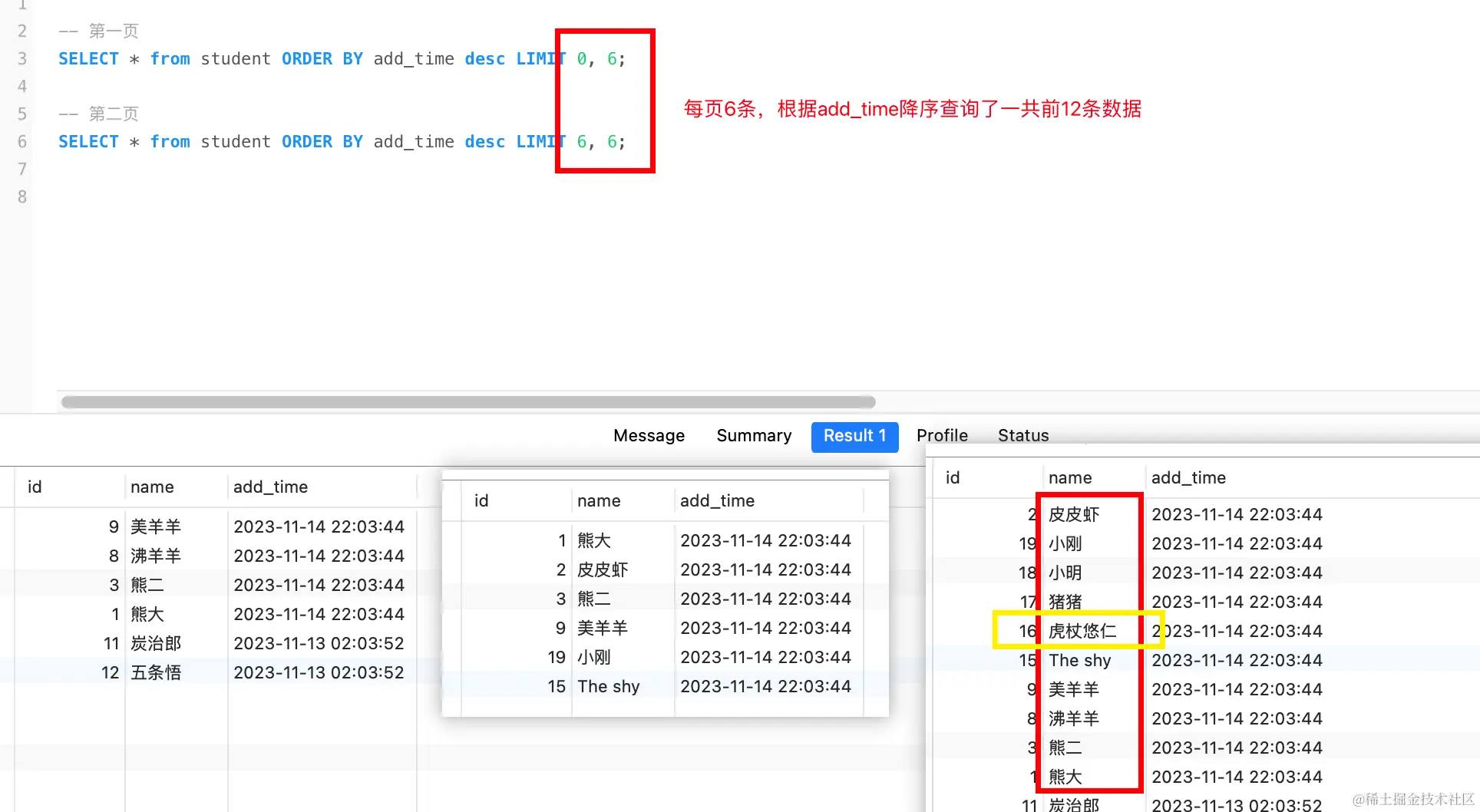Select '熊大' cell in left table
This screenshot has height=812, width=1480.
(x=147, y=615)
